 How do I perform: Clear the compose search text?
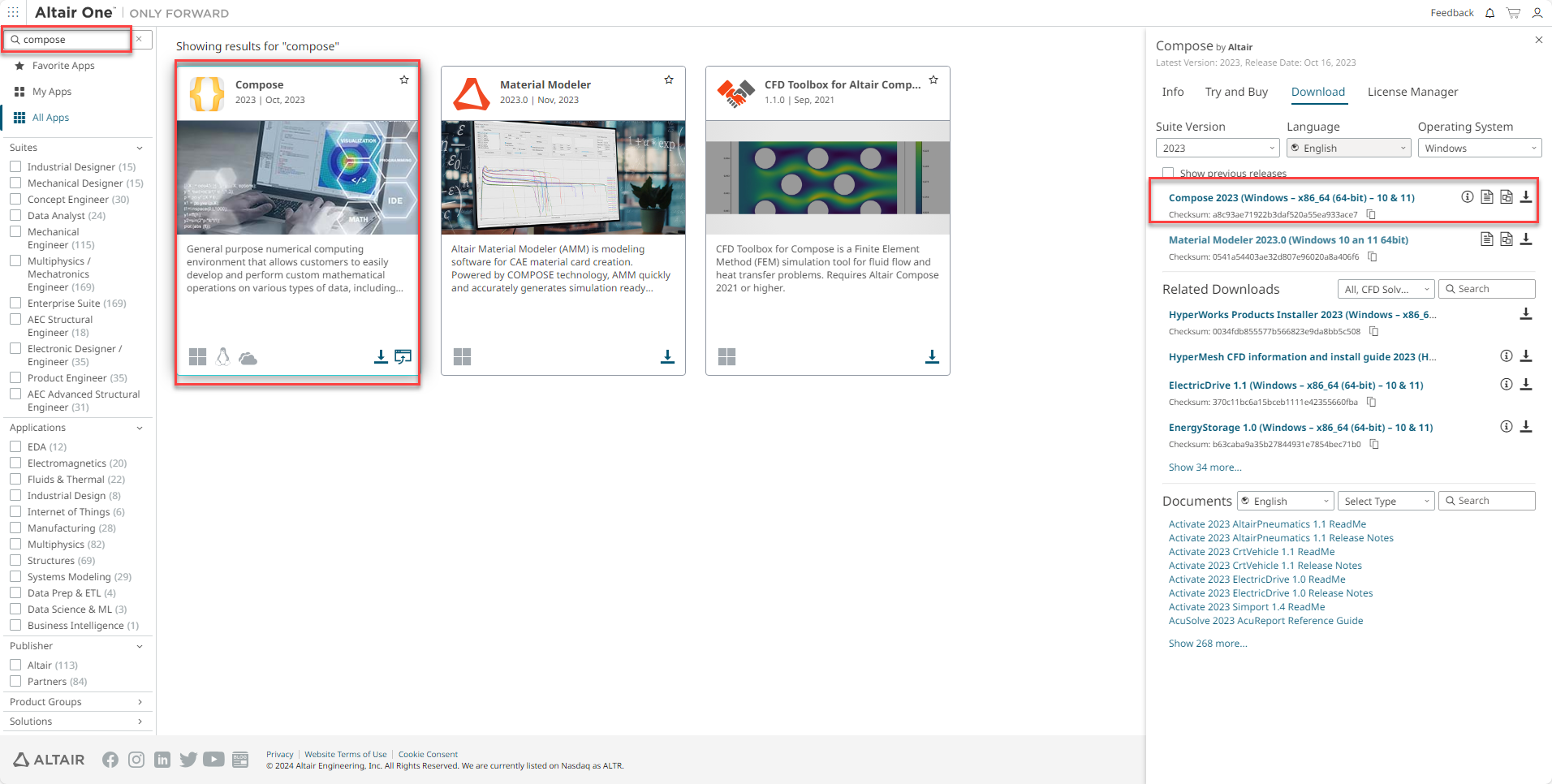[x=139, y=39]
